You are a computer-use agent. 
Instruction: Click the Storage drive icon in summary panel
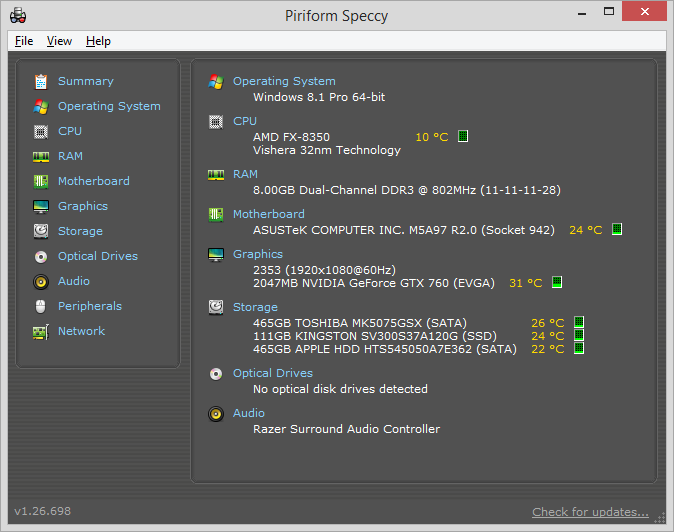click(216, 307)
